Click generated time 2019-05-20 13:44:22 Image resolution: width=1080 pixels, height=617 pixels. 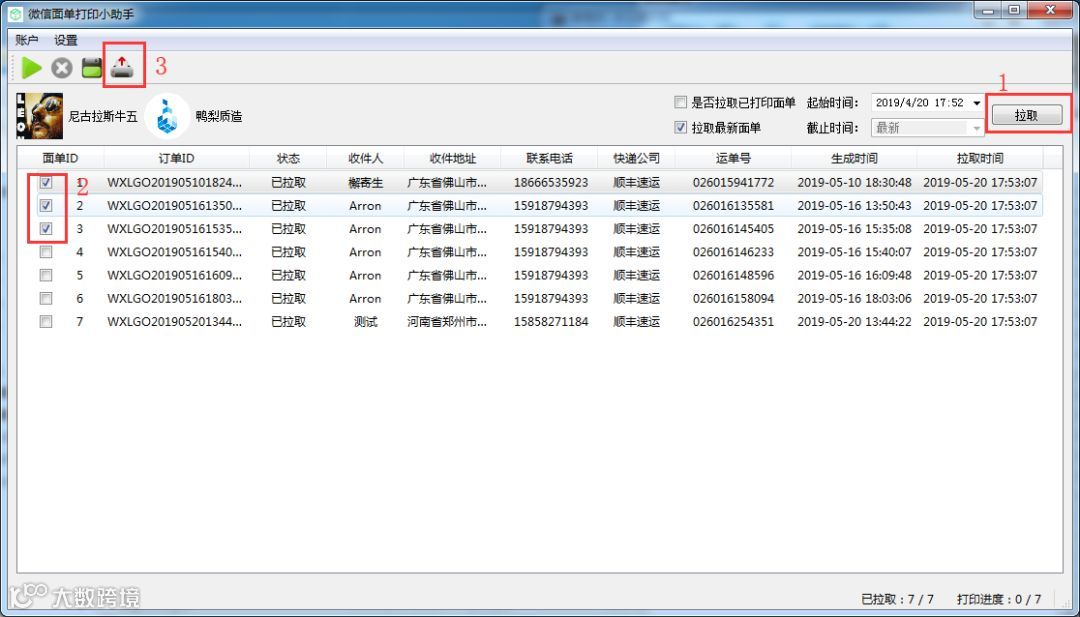(x=854, y=322)
